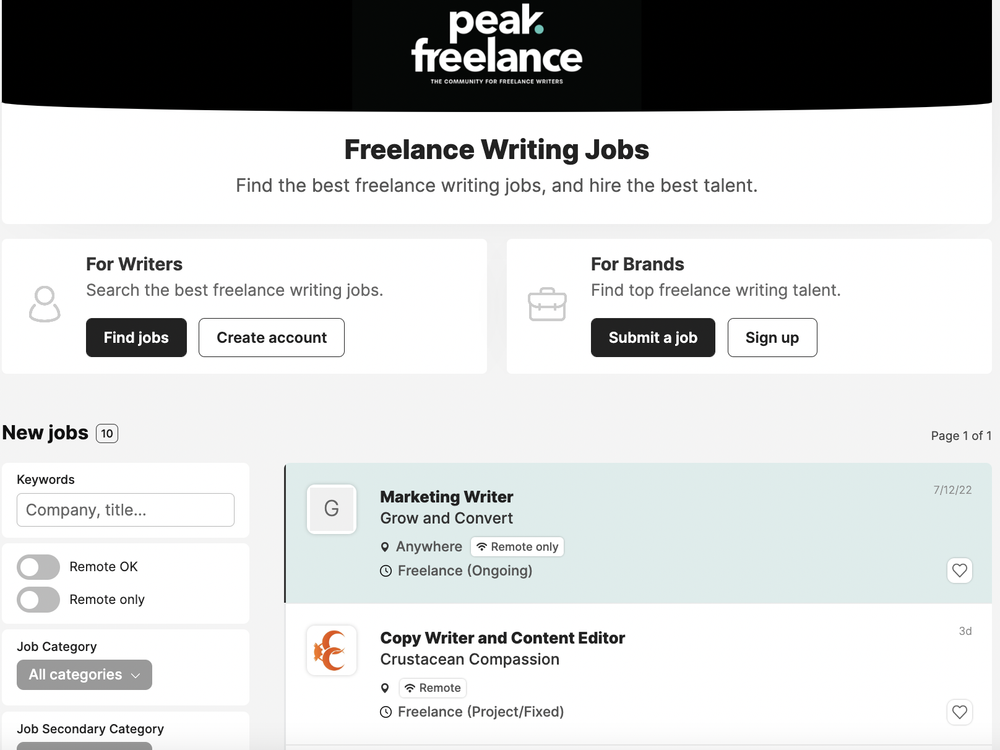
Task: Click the Remote only badge on Marketing Writer
Action: pos(517,547)
